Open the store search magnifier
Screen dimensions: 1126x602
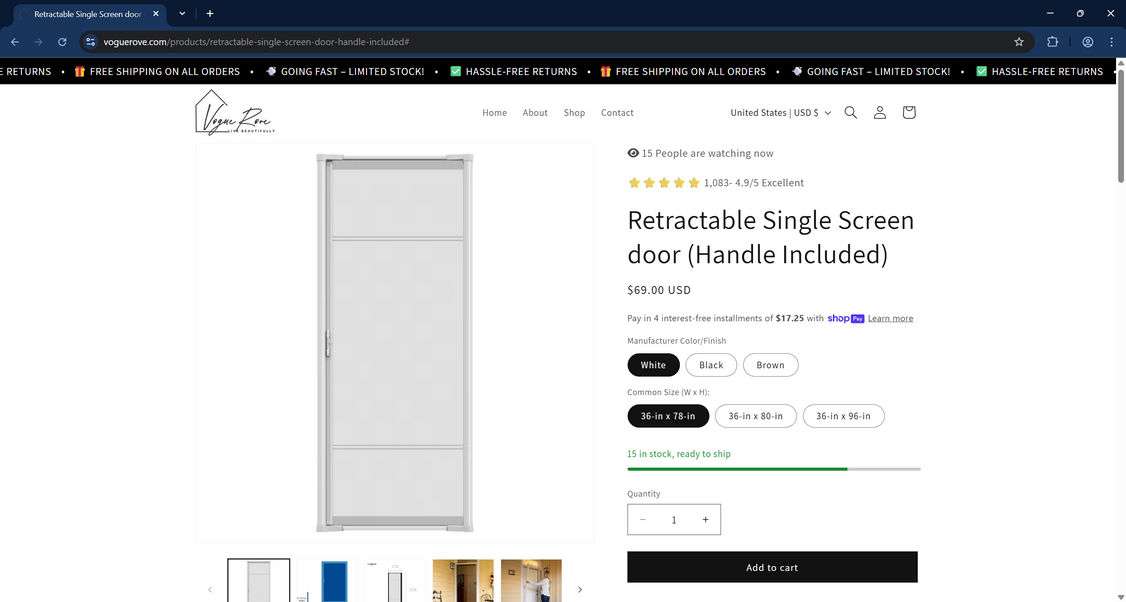coord(850,112)
